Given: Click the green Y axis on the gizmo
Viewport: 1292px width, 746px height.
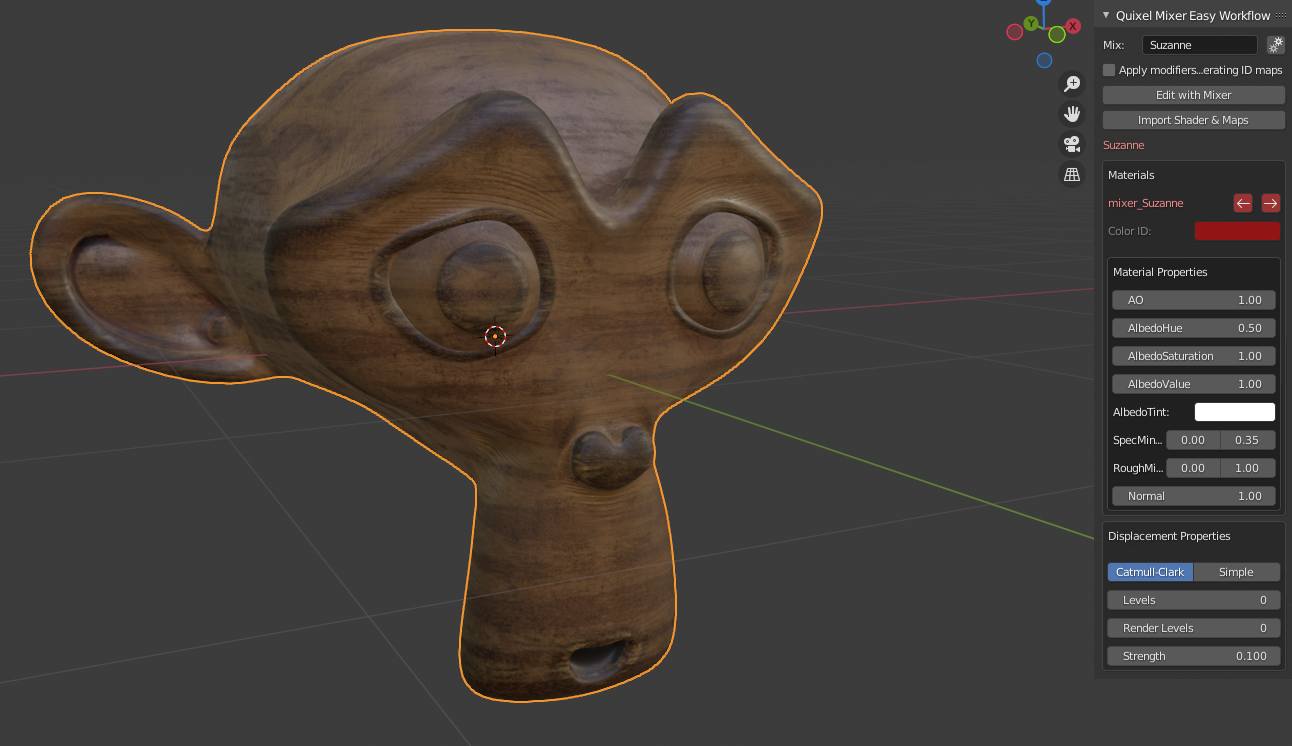Looking at the screenshot, I should [x=1030, y=23].
